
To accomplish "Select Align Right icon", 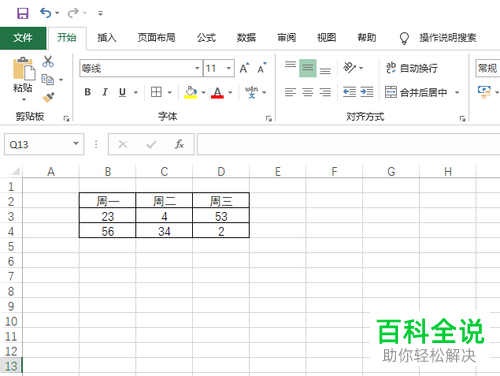I will 325,92.
